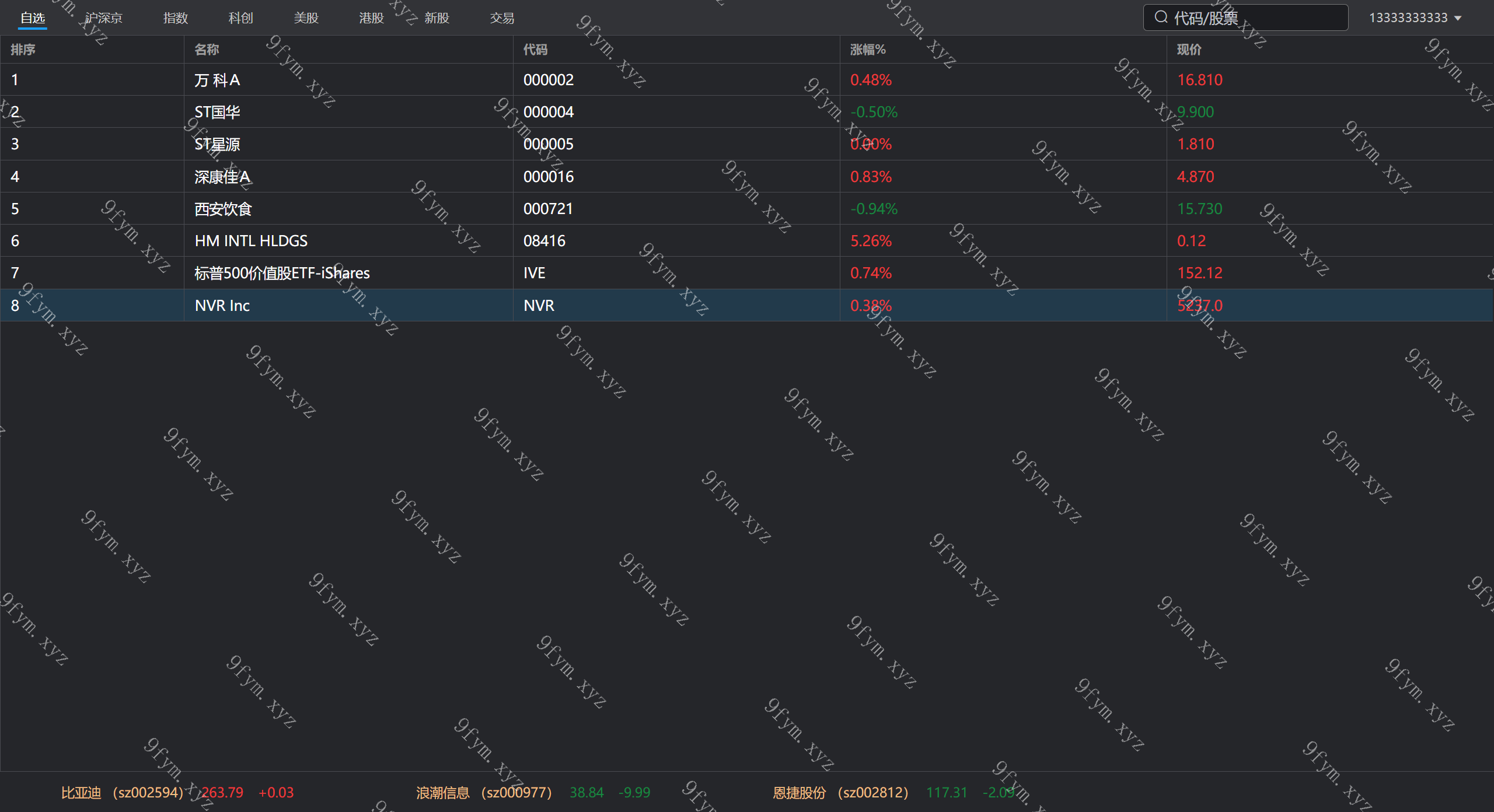Select the ST国华 stock name
The image size is (1494, 812).
[x=217, y=112]
